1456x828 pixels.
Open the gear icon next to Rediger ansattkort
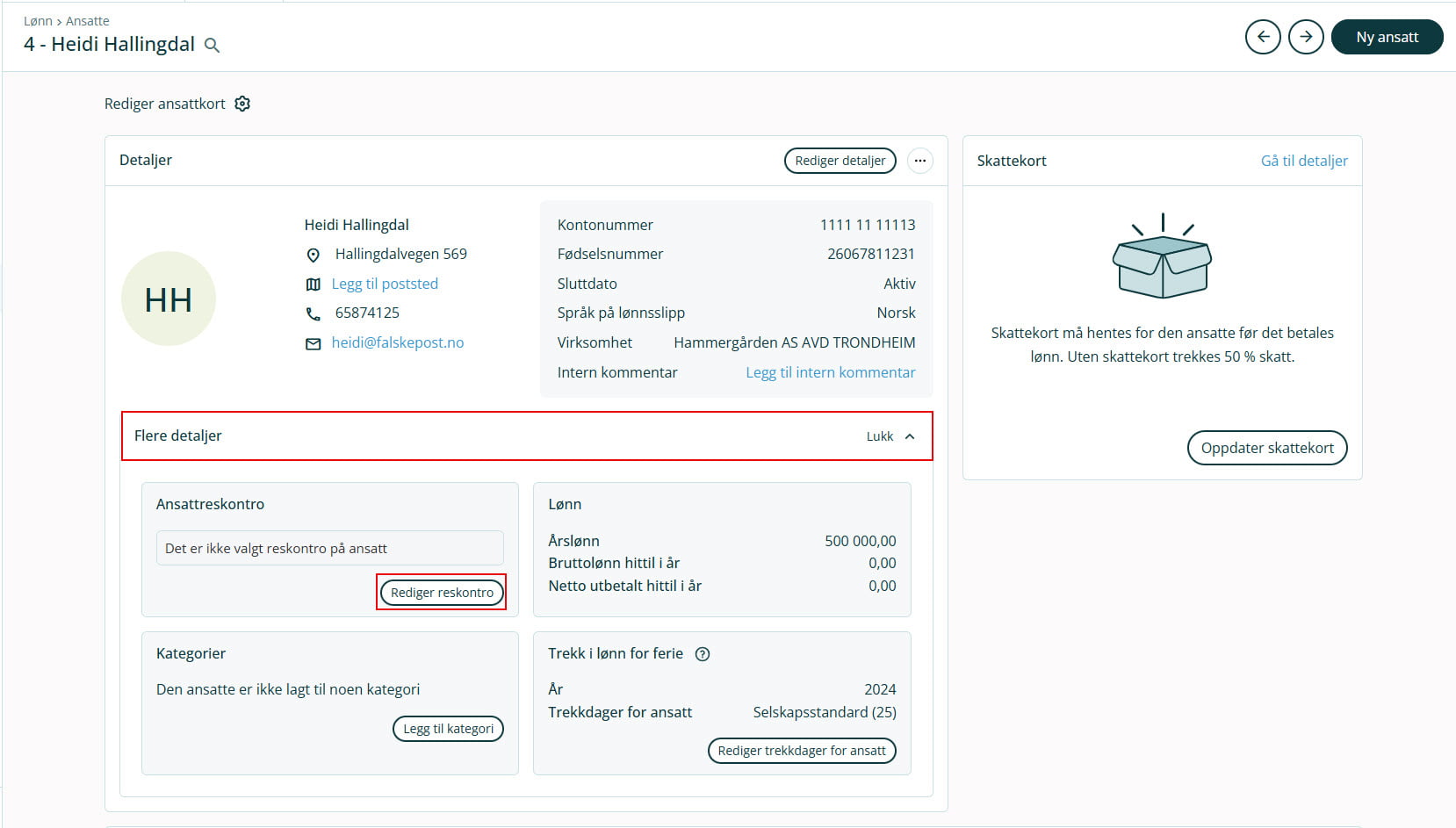pos(242,104)
